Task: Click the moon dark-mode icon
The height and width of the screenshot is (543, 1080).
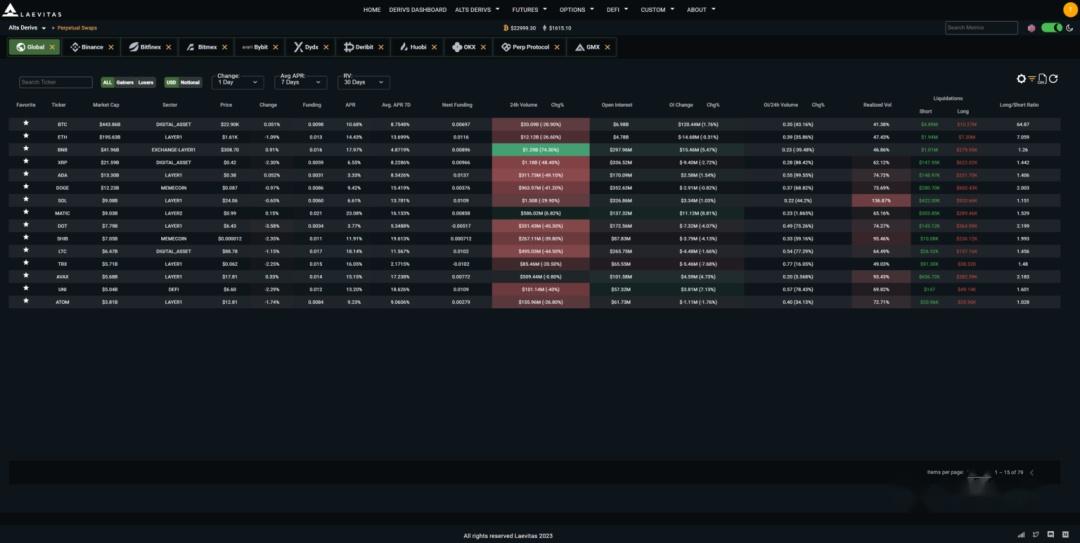Action: pos(1070,28)
